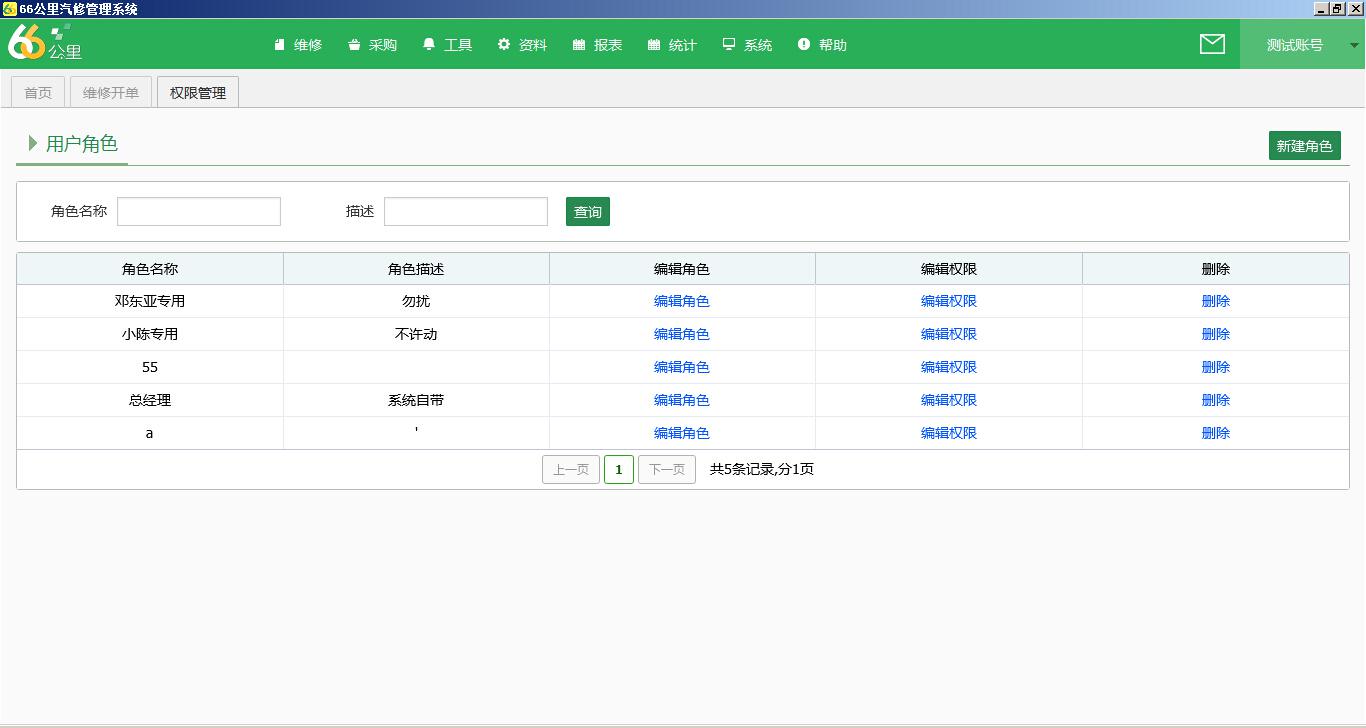Open the mail envelope icon
This screenshot has height=728, width=1366.
click(x=1212, y=44)
